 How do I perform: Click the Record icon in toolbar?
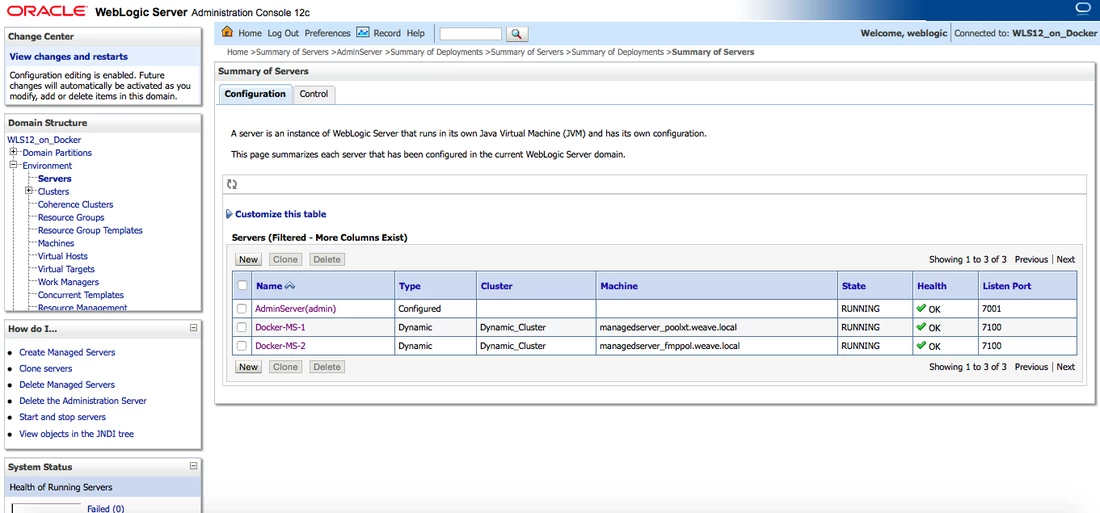pyautogui.click(x=363, y=32)
